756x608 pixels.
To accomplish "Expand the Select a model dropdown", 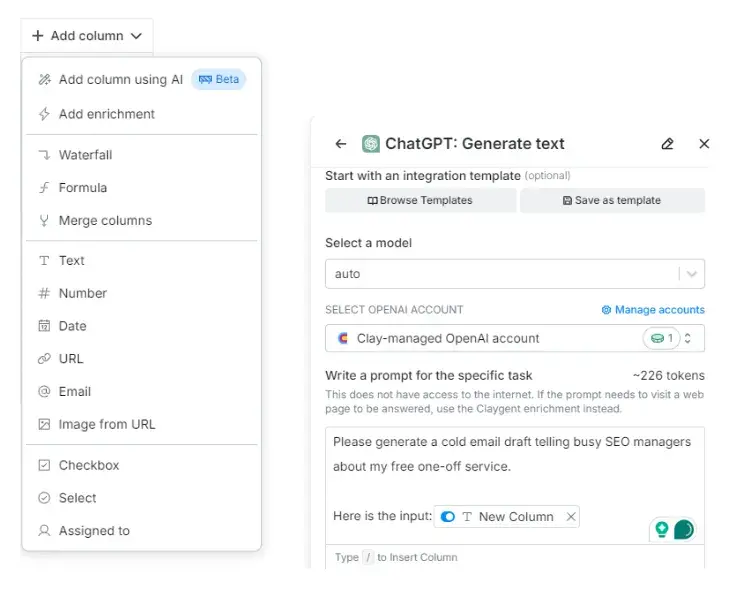I will click(x=514, y=274).
